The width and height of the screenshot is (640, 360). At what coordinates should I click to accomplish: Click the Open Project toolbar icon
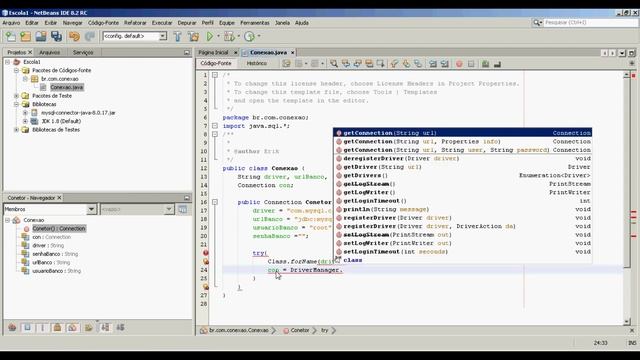(41, 36)
